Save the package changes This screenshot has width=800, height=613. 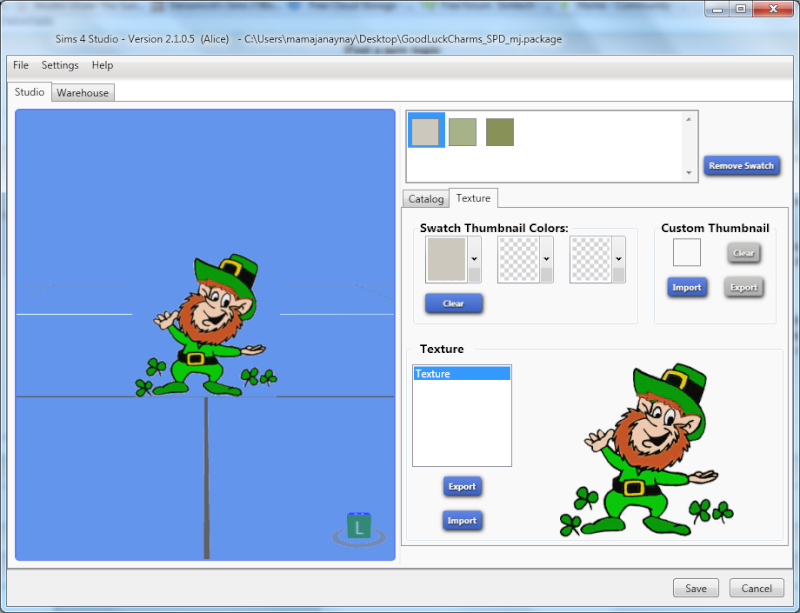click(695, 588)
